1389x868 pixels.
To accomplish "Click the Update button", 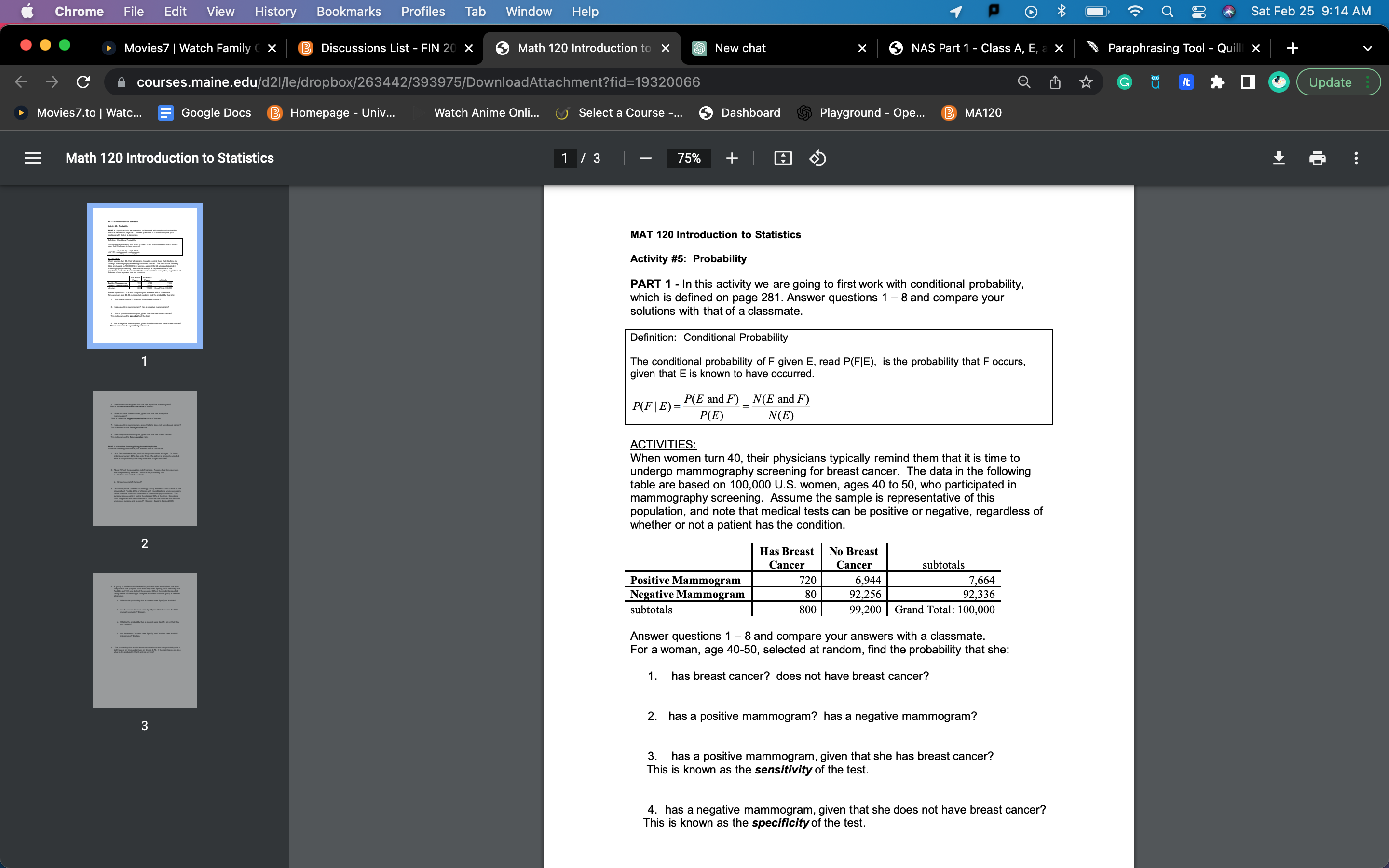I will tap(1332, 82).
